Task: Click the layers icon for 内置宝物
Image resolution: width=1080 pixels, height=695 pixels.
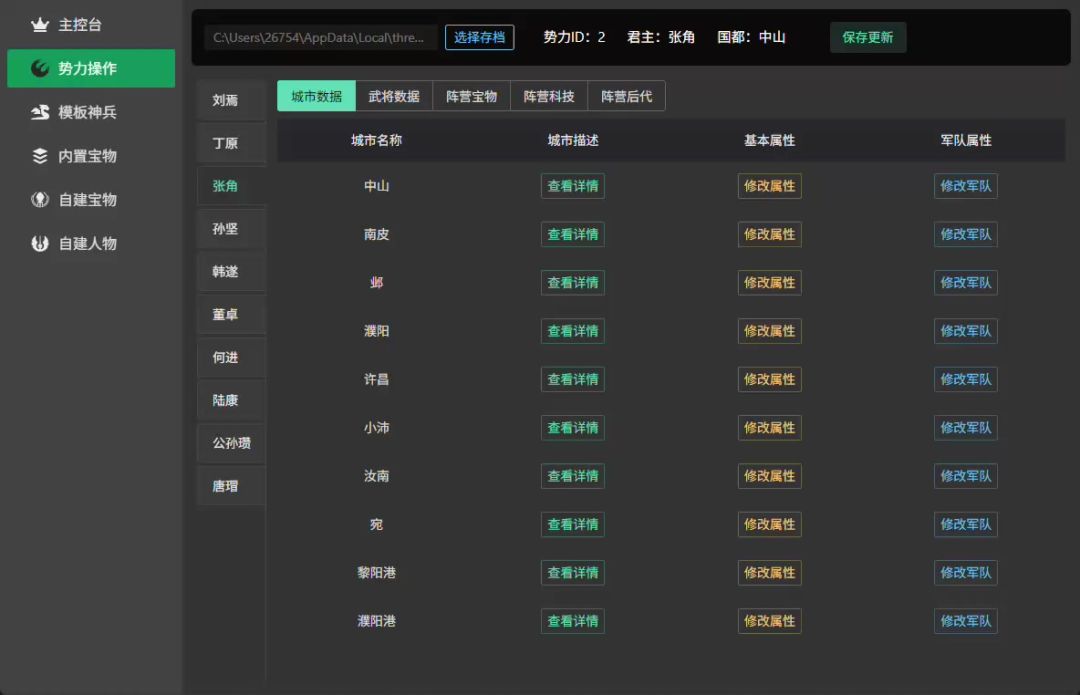Action: click(40, 156)
